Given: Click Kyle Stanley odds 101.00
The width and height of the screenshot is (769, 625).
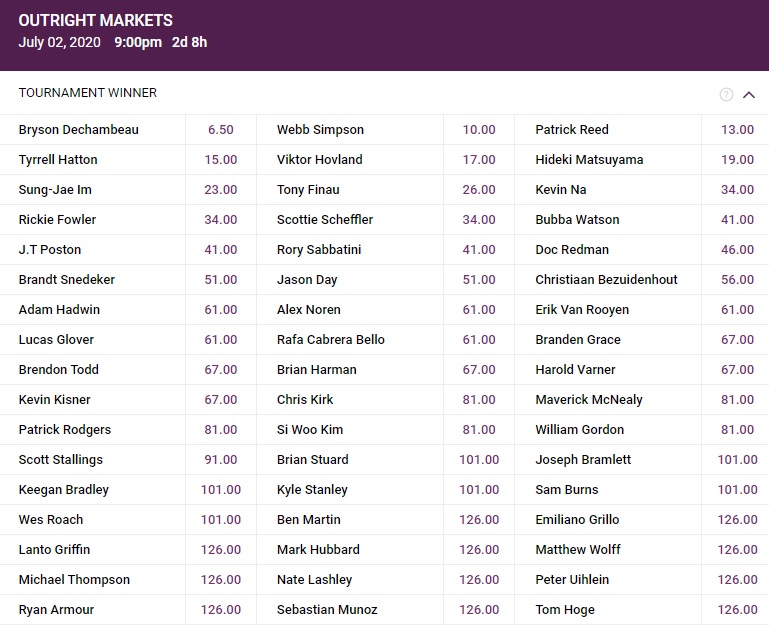Looking at the screenshot, I should [479, 489].
